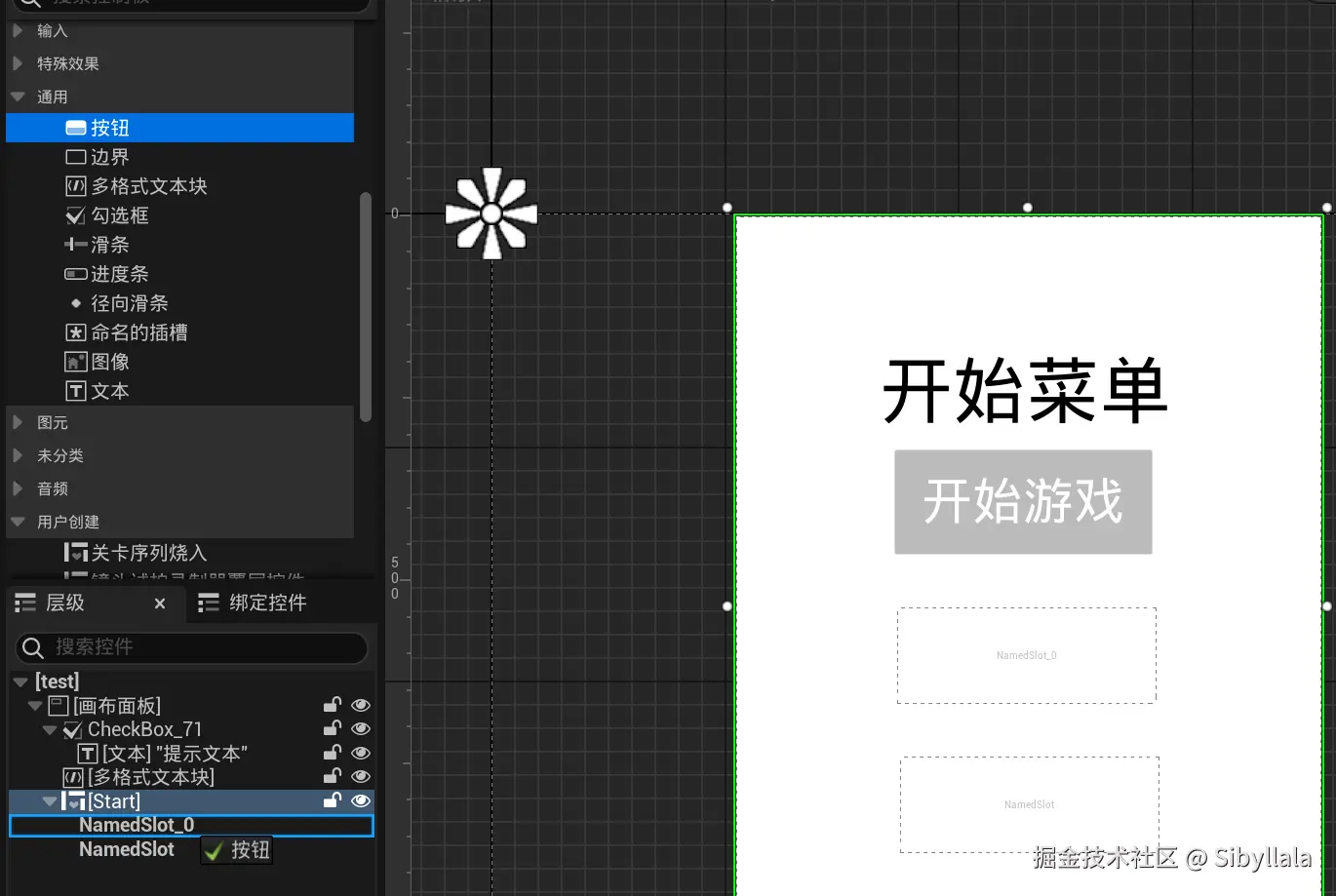
Task: Select the 按钮 widget icon in the palette
Action: click(x=76, y=128)
